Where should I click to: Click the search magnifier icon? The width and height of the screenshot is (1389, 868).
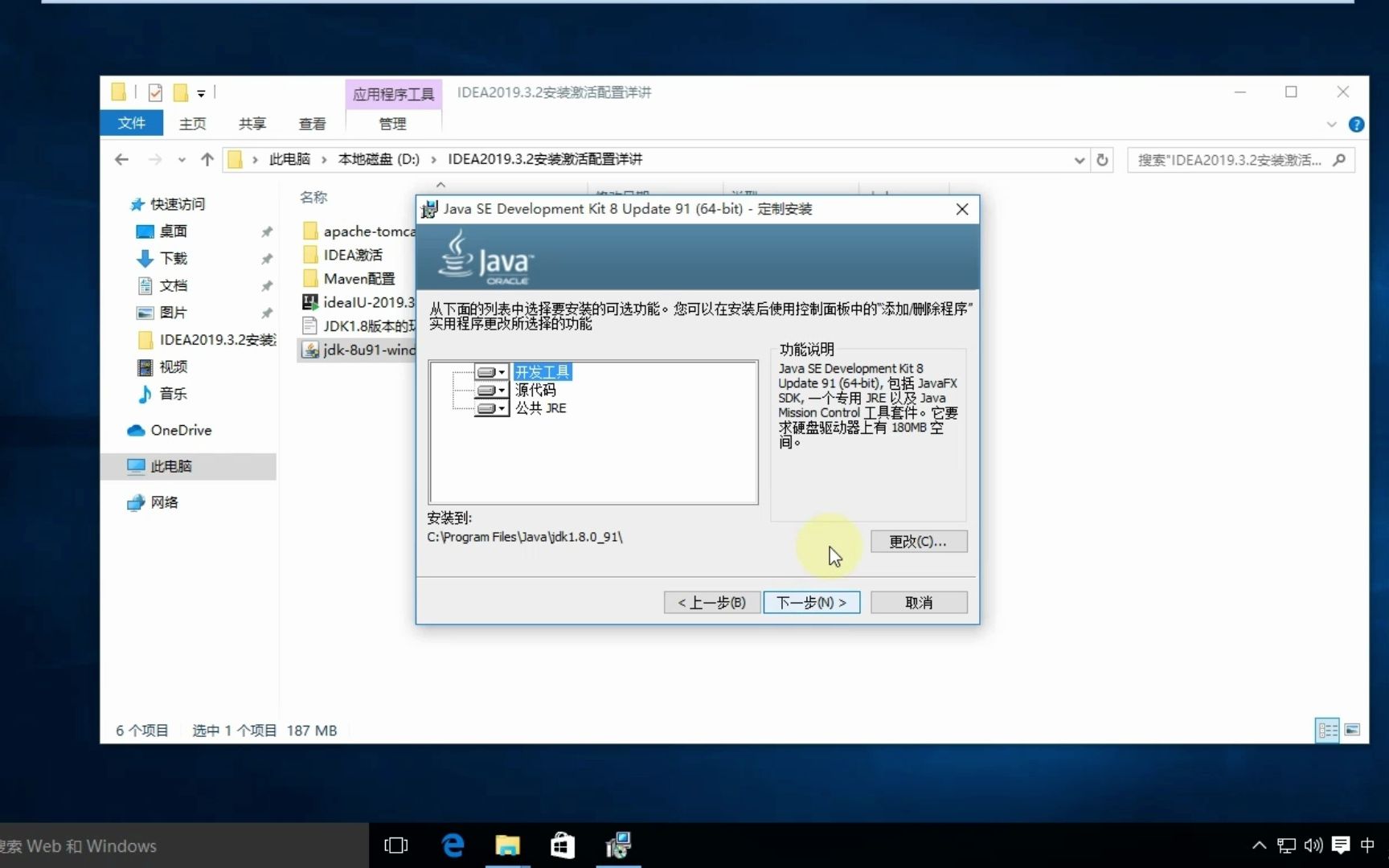(x=1339, y=160)
